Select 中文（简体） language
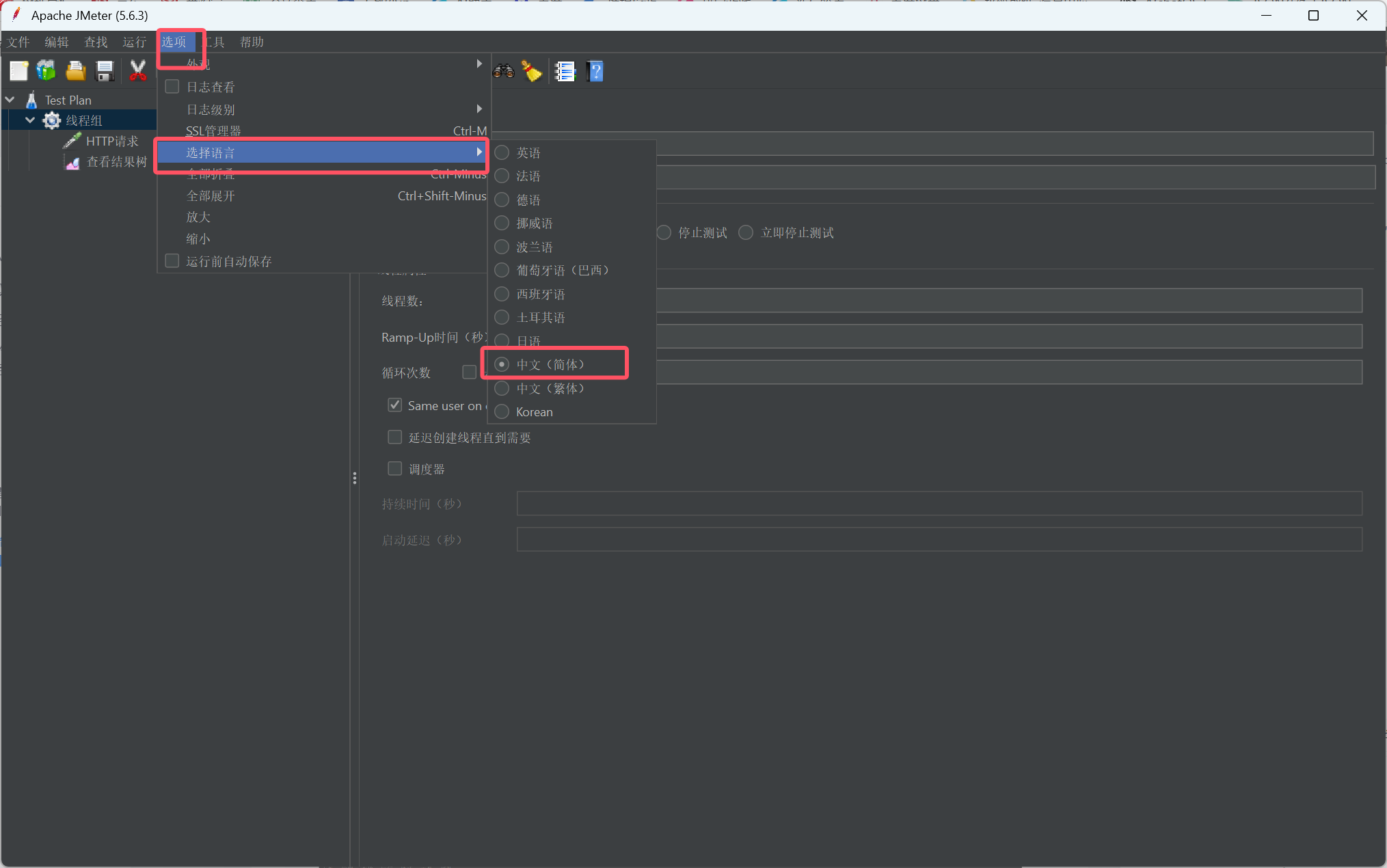 click(x=502, y=364)
